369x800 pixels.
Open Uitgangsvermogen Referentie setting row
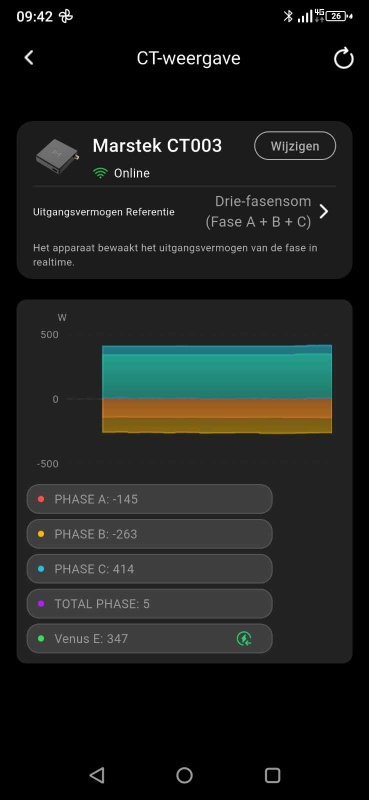point(184,212)
